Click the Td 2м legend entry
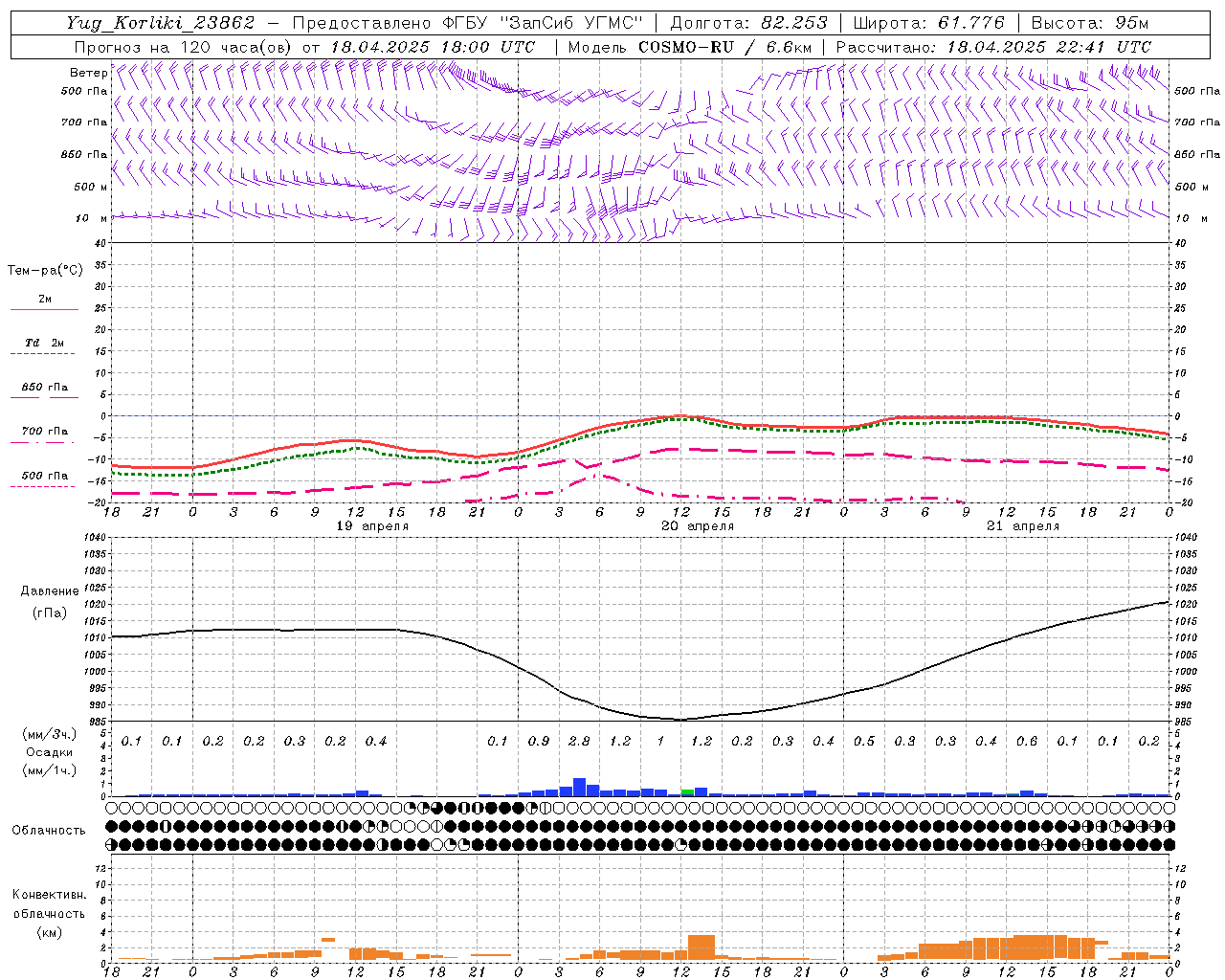 tap(44, 343)
